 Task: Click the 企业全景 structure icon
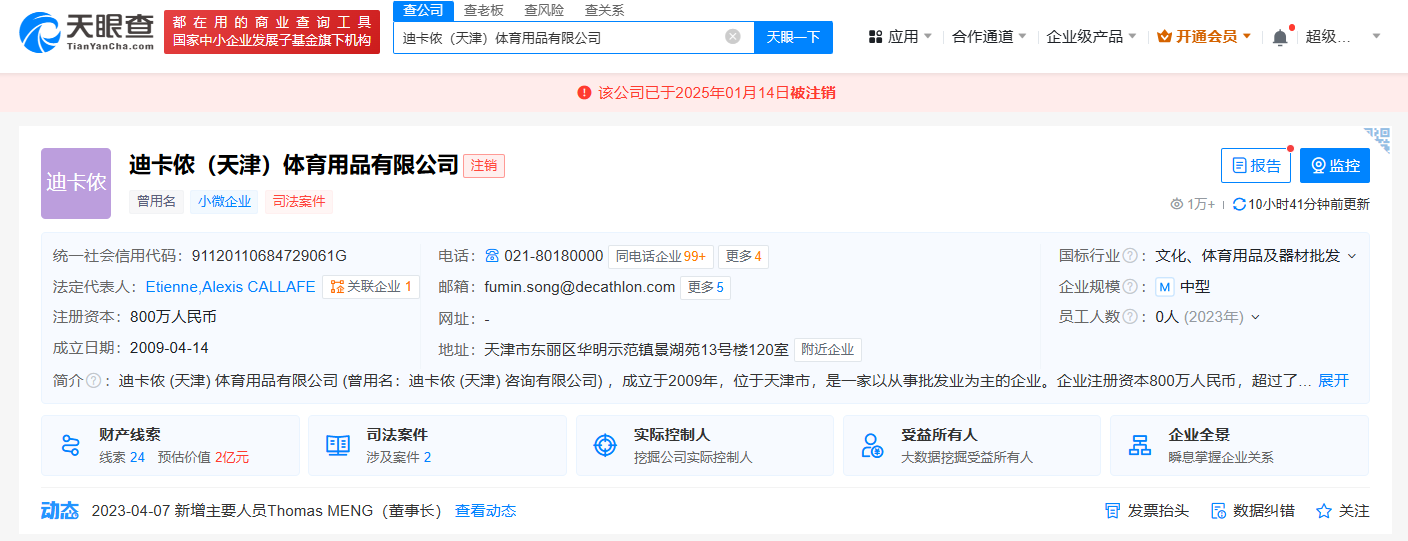point(1139,445)
